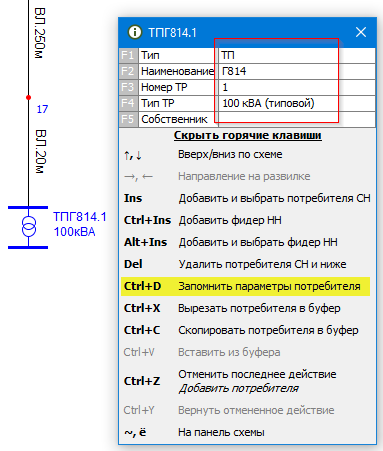Viewport: 383px width, 451px height.
Task: Click the Тип ТР row label
Action: (157, 103)
